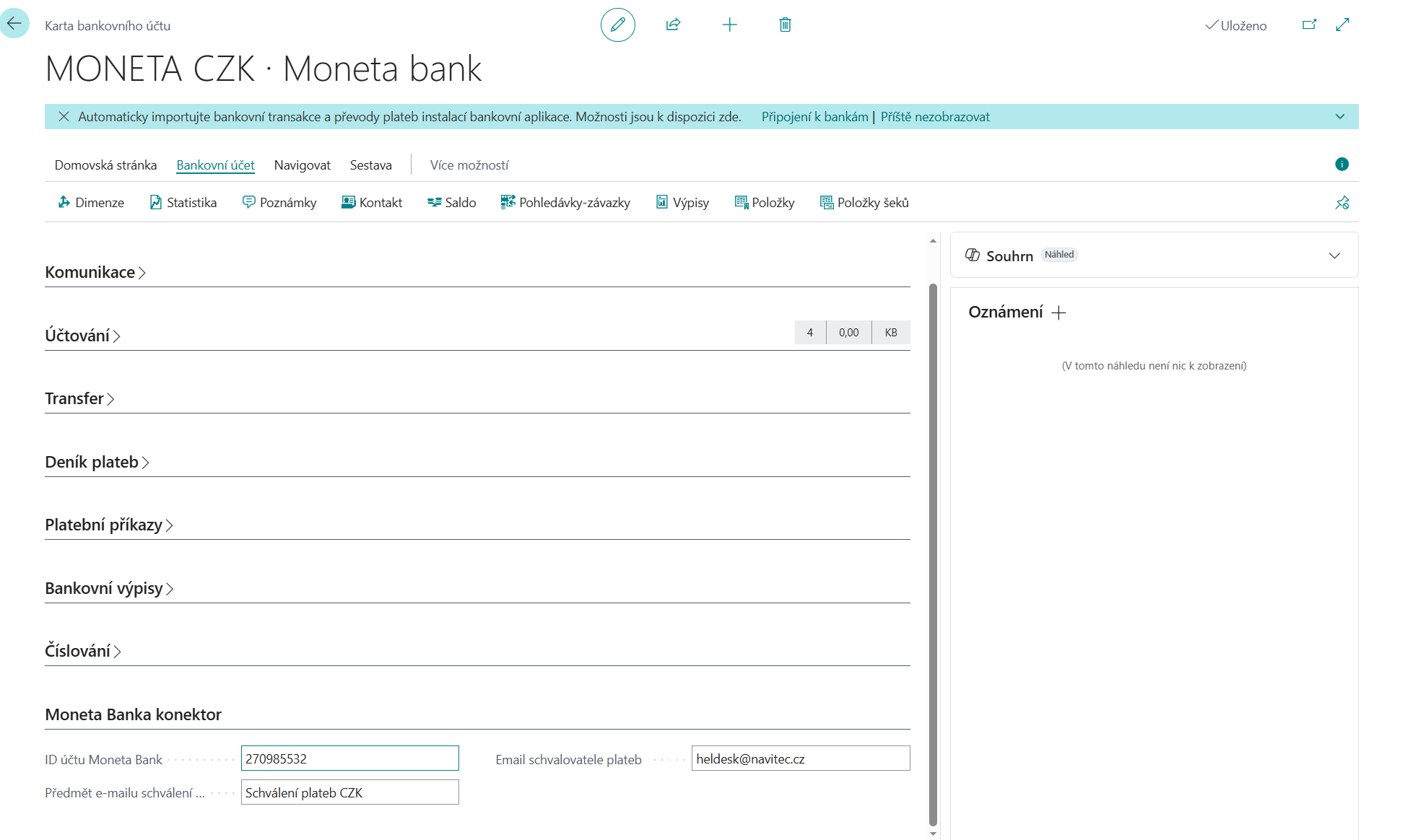Click Účtování summary value 4
This screenshot has width=1418, height=840.
click(x=810, y=333)
